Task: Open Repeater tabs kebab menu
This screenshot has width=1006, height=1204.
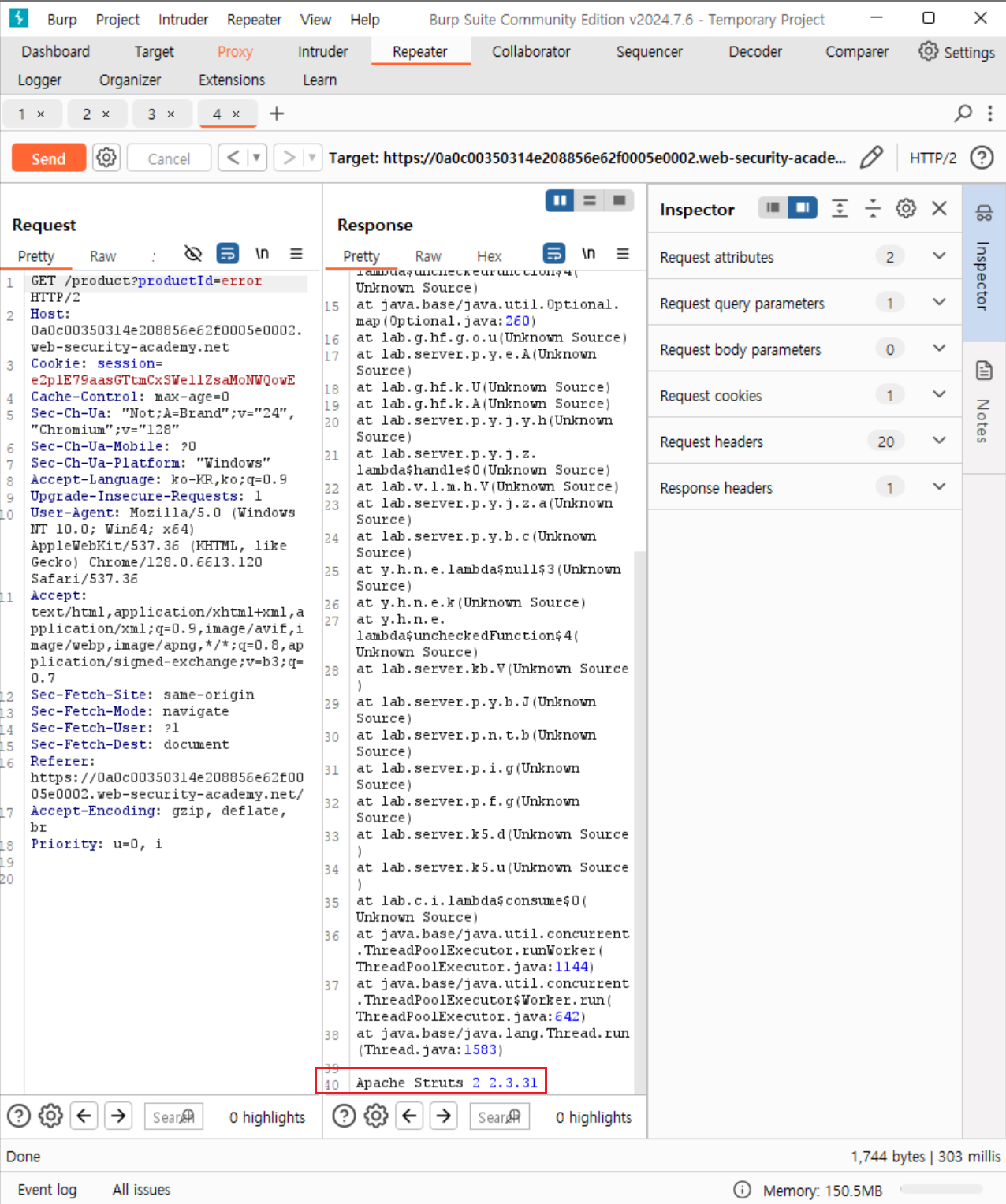Action: (990, 114)
